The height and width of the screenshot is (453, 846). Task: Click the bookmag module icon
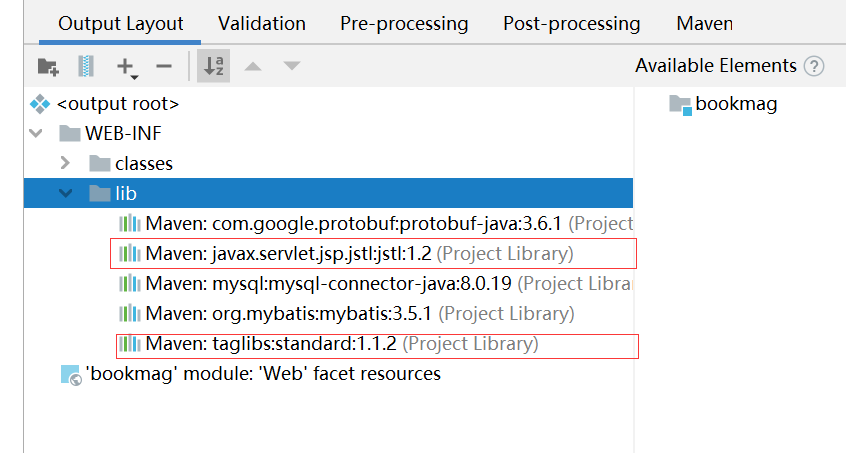(x=680, y=104)
